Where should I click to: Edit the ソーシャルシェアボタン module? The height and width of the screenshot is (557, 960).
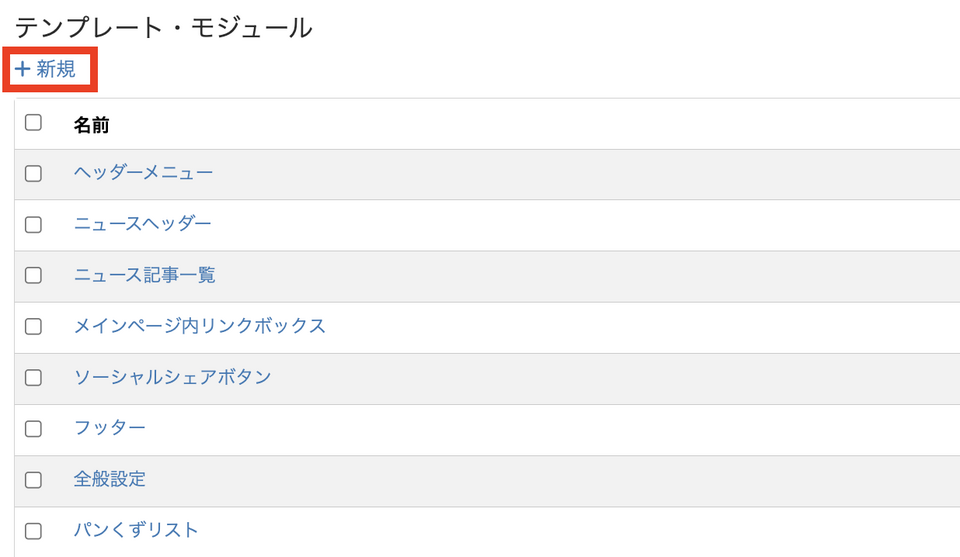pyautogui.click(x=172, y=377)
